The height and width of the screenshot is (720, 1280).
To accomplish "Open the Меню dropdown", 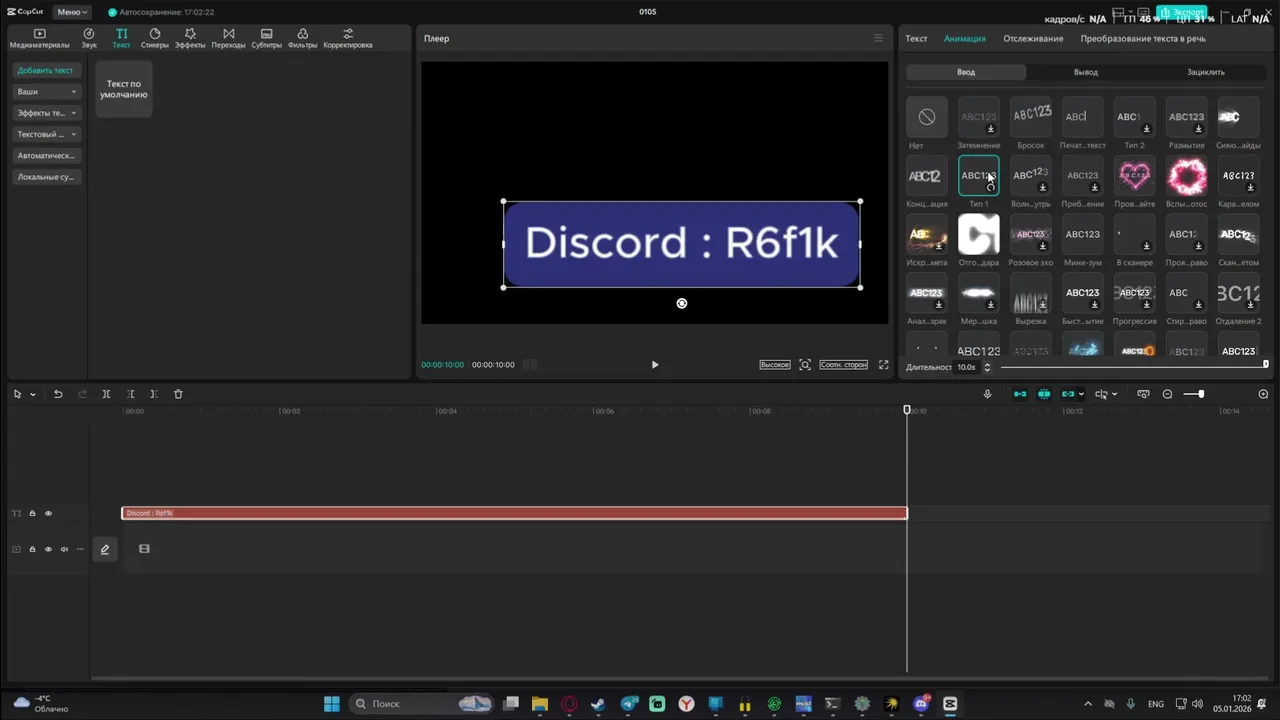I will click(x=71, y=12).
